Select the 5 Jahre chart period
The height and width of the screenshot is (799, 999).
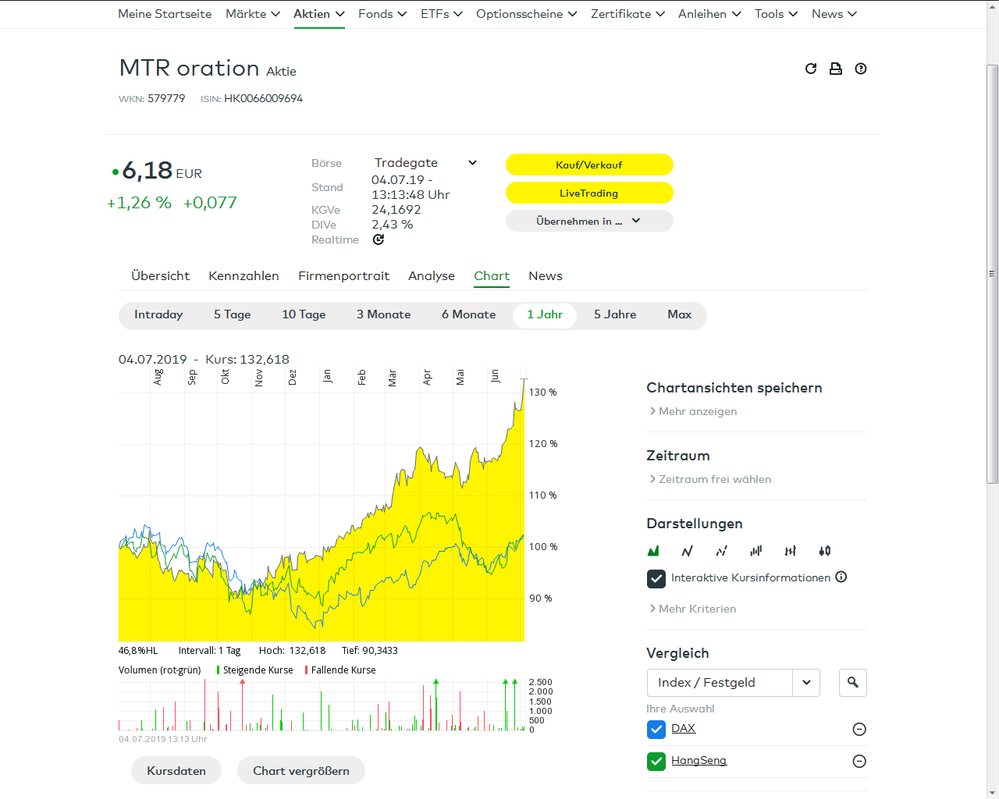[x=614, y=314]
